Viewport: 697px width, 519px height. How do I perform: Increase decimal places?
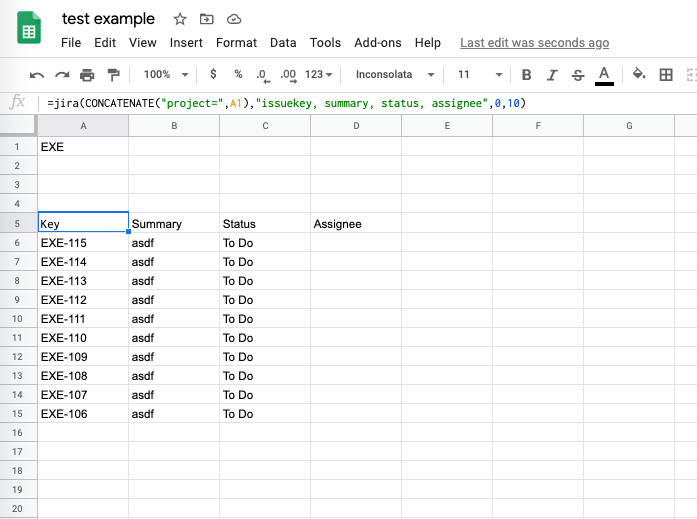click(x=288, y=75)
